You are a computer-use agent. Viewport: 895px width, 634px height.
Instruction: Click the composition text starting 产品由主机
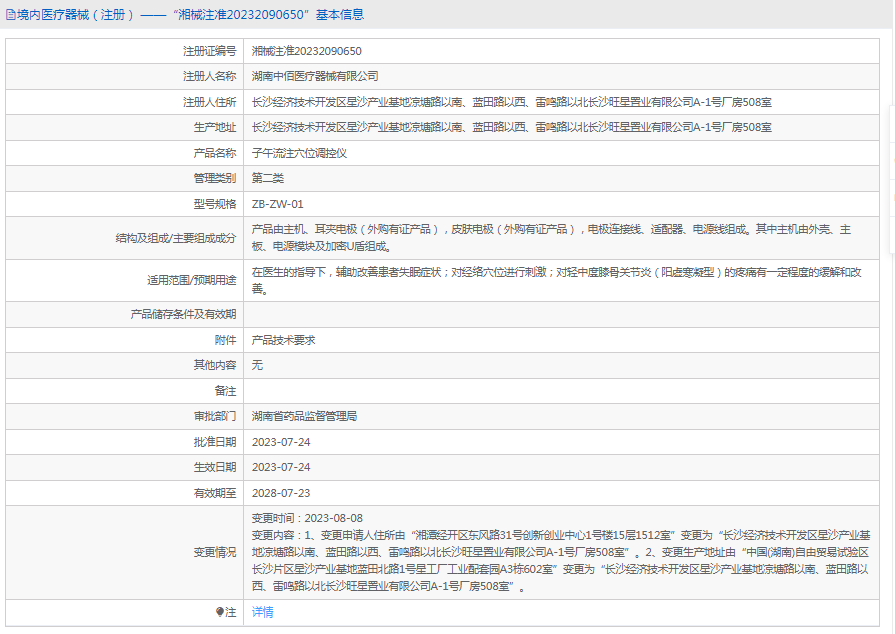(551, 238)
